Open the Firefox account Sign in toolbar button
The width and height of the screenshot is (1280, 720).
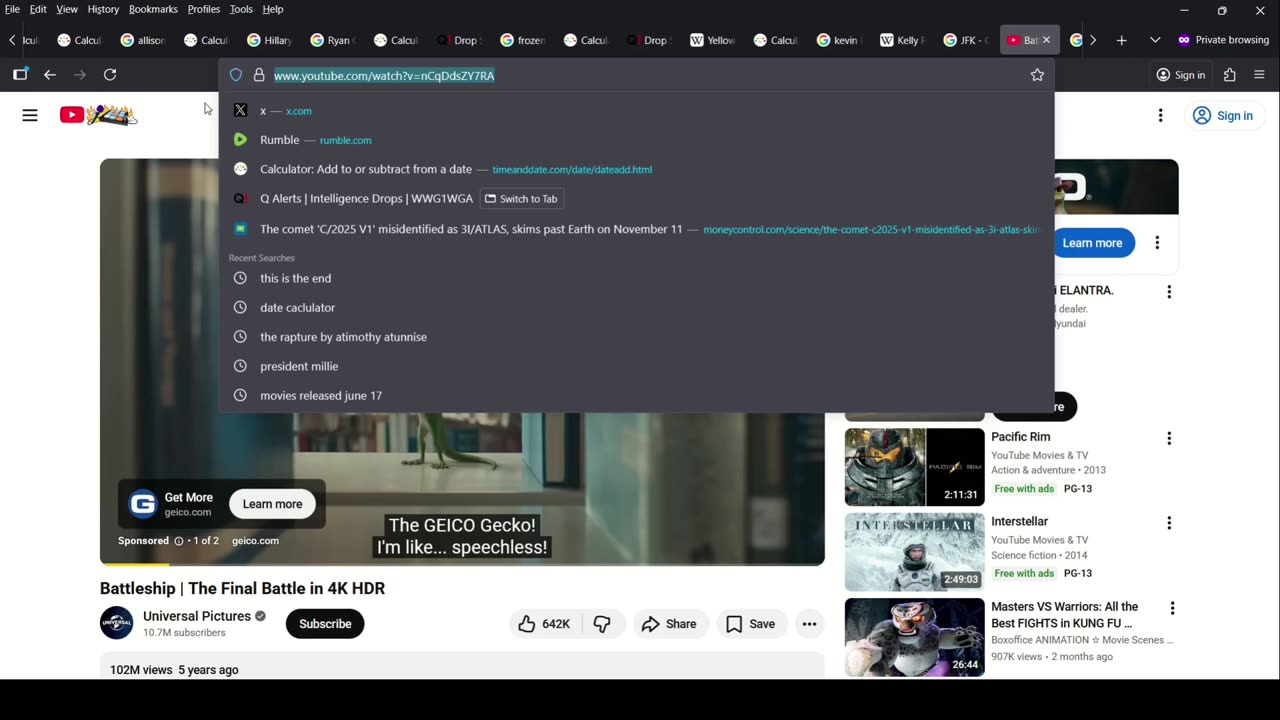click(1180, 75)
